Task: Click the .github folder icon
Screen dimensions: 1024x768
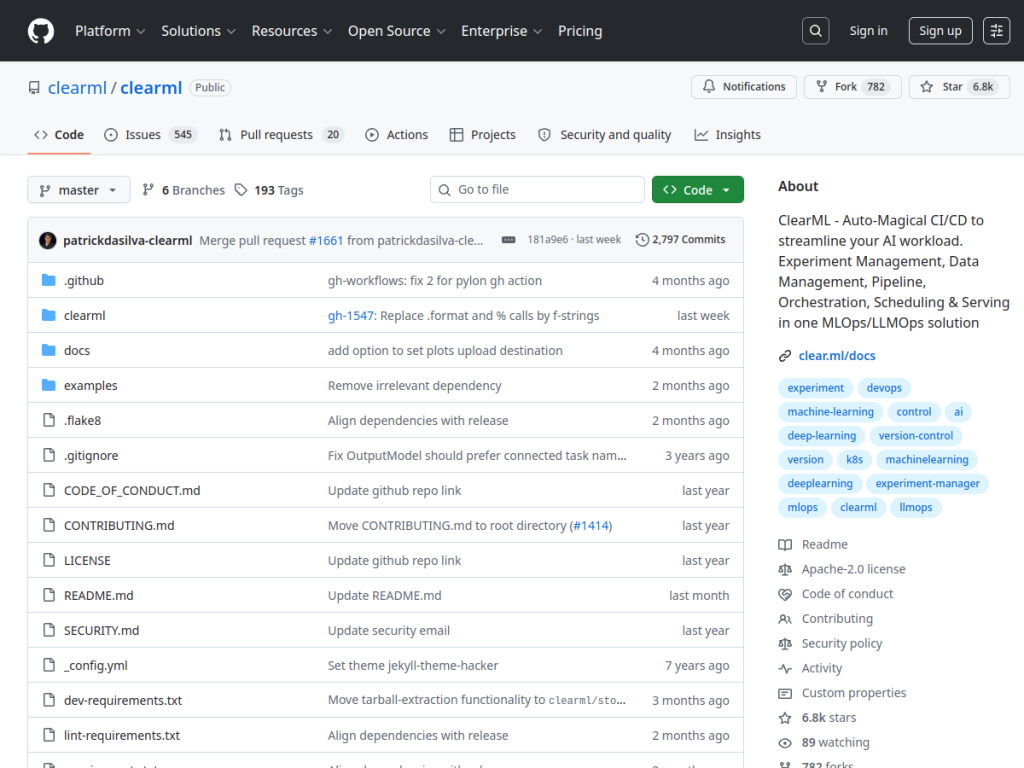Action: pyautogui.click(x=48, y=280)
